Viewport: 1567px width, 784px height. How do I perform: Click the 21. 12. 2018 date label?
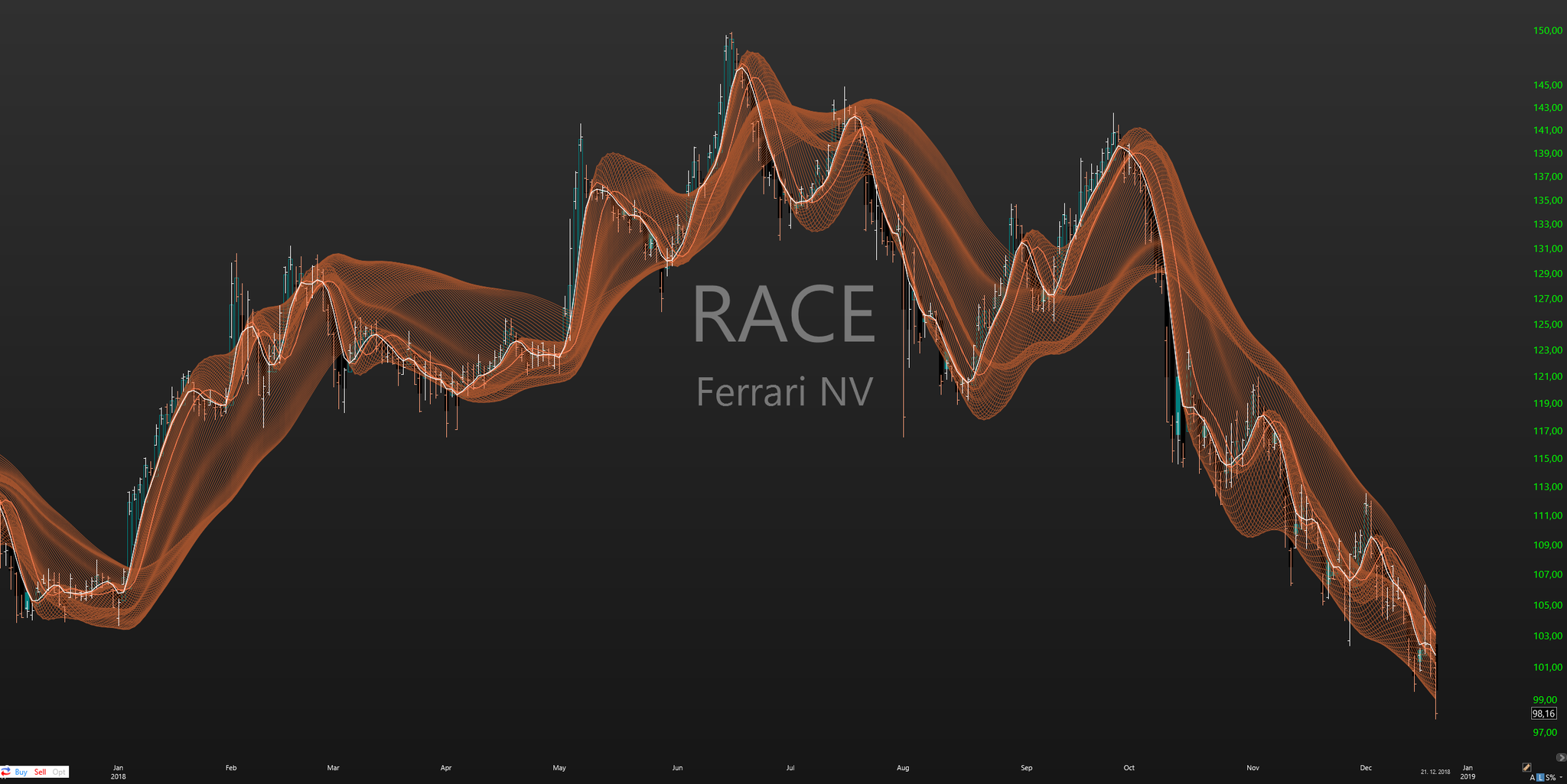(1435, 772)
